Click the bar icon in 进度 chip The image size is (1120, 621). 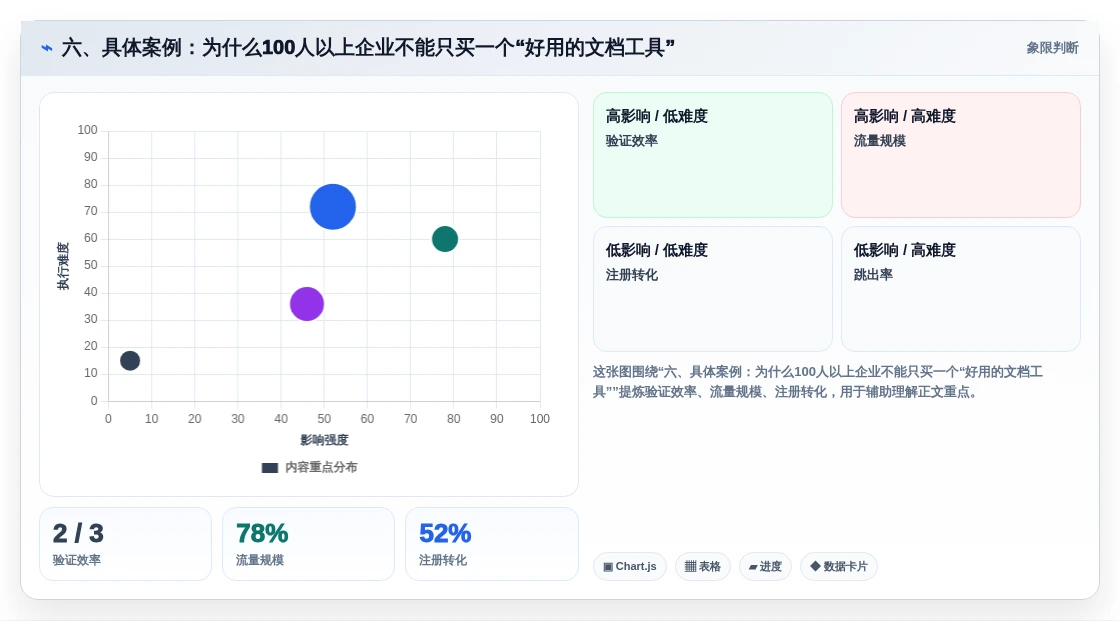[753, 567]
